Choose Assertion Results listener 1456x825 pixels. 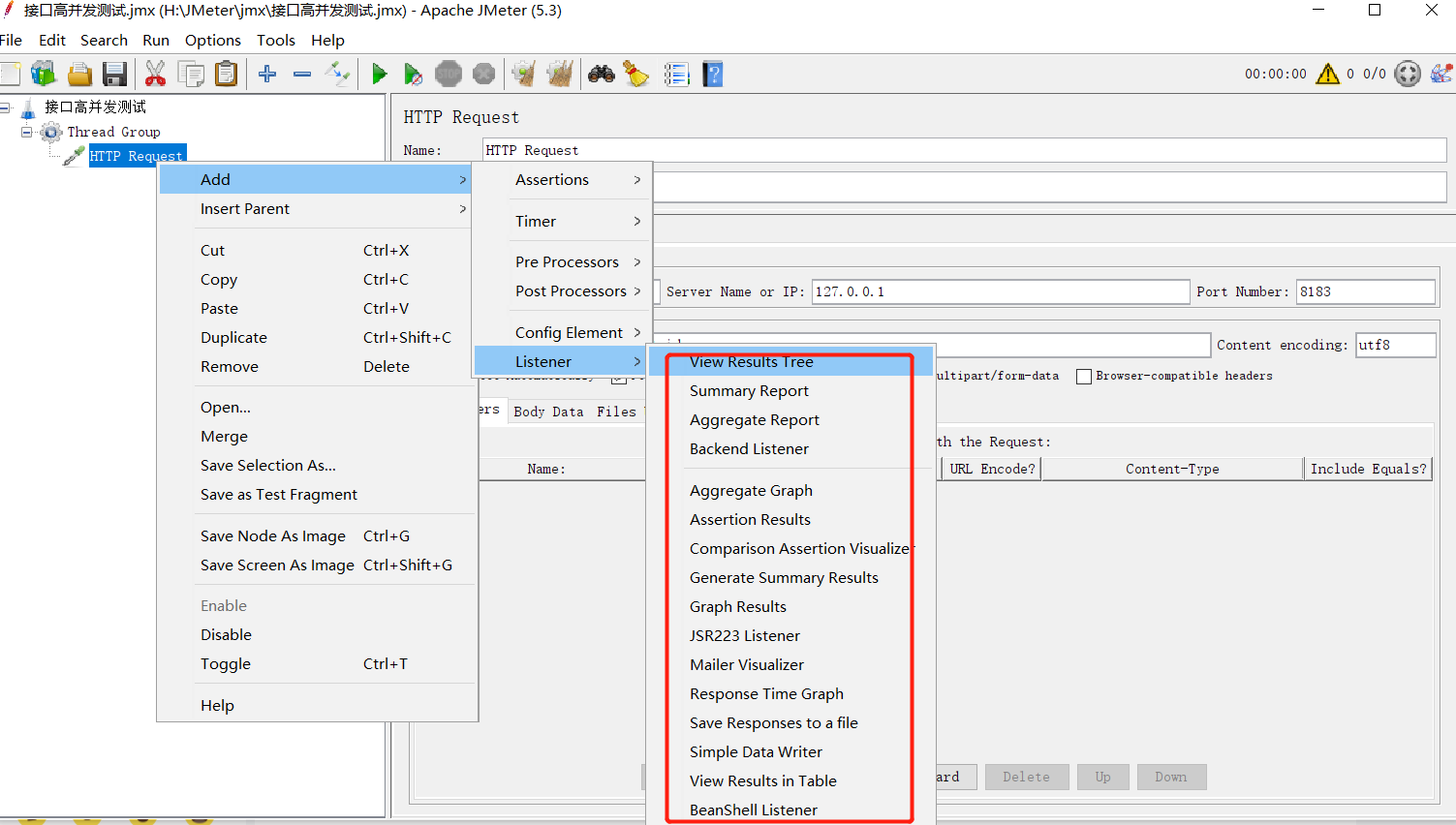pyautogui.click(x=790, y=519)
